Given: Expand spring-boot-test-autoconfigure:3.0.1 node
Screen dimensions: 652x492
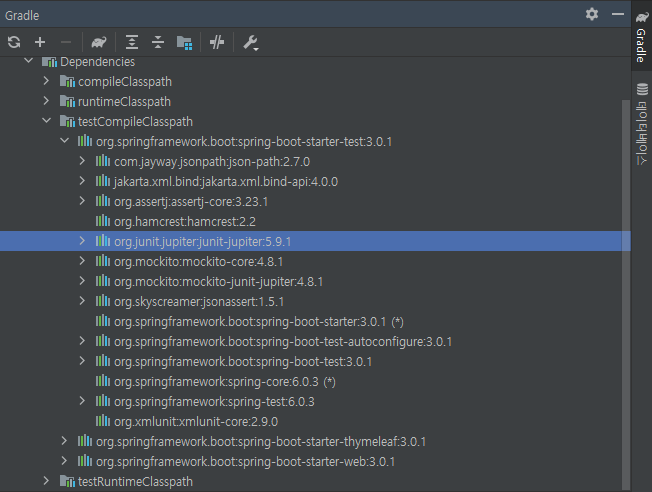Looking at the screenshot, I should [82, 341].
